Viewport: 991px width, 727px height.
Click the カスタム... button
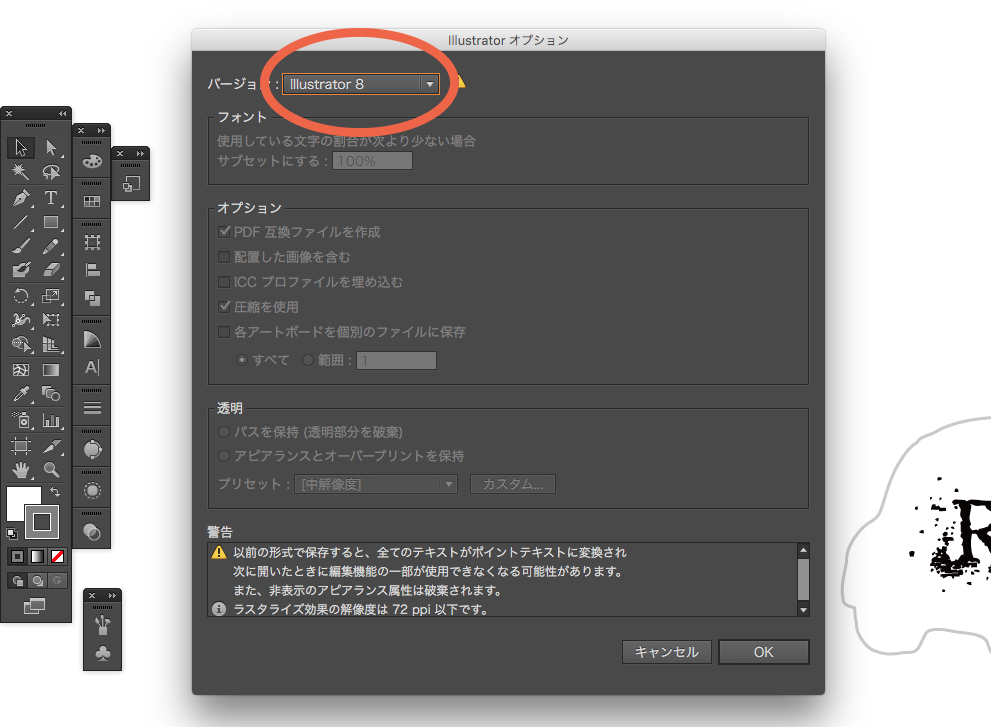pos(513,484)
